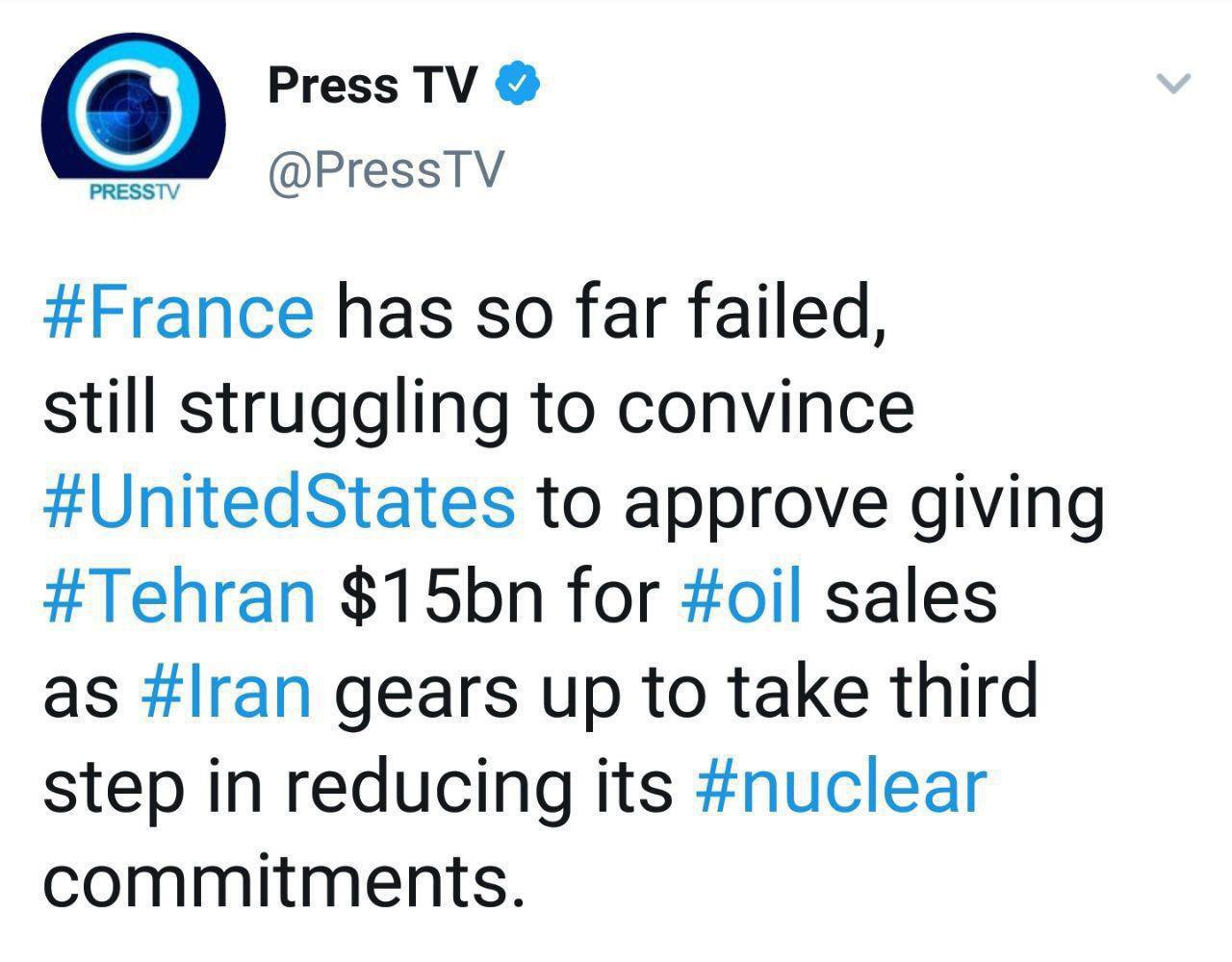The width and height of the screenshot is (1232, 962).
Task: Click the PRESSTV label under the logo
Action: coord(135,190)
